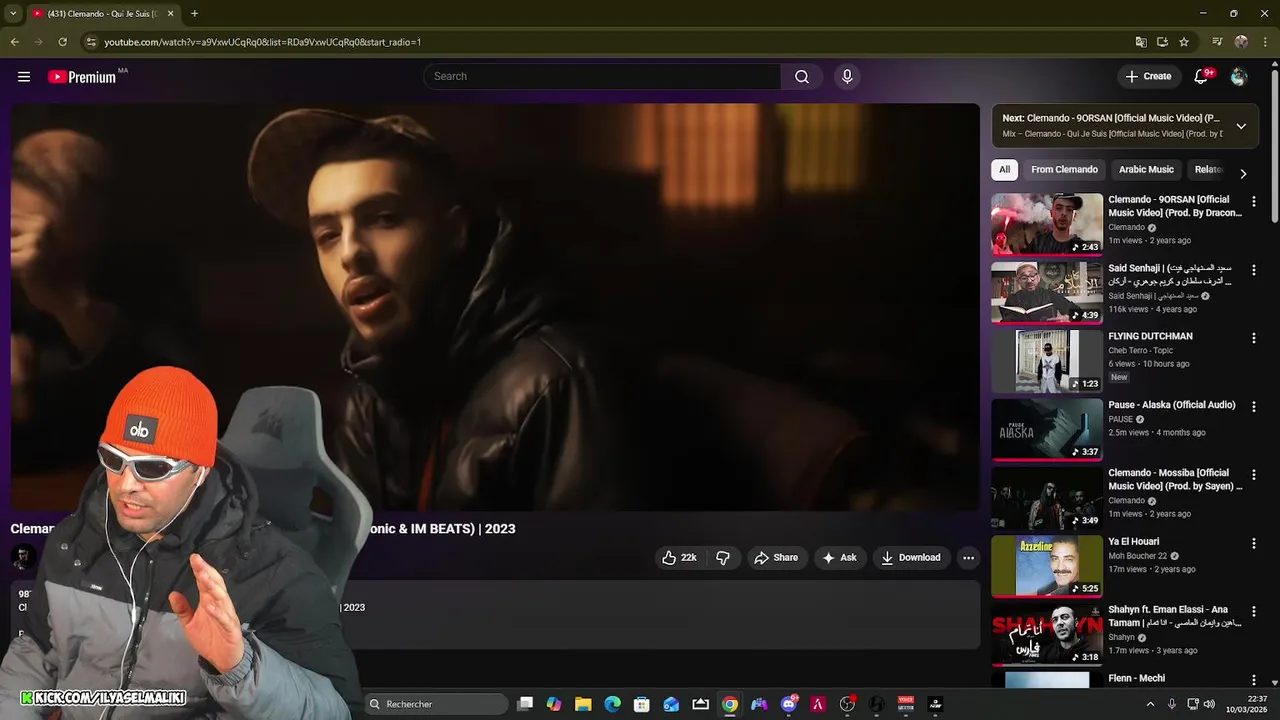Select the From Clemando filter chip
Viewport: 1280px width, 720px height.
point(1064,169)
